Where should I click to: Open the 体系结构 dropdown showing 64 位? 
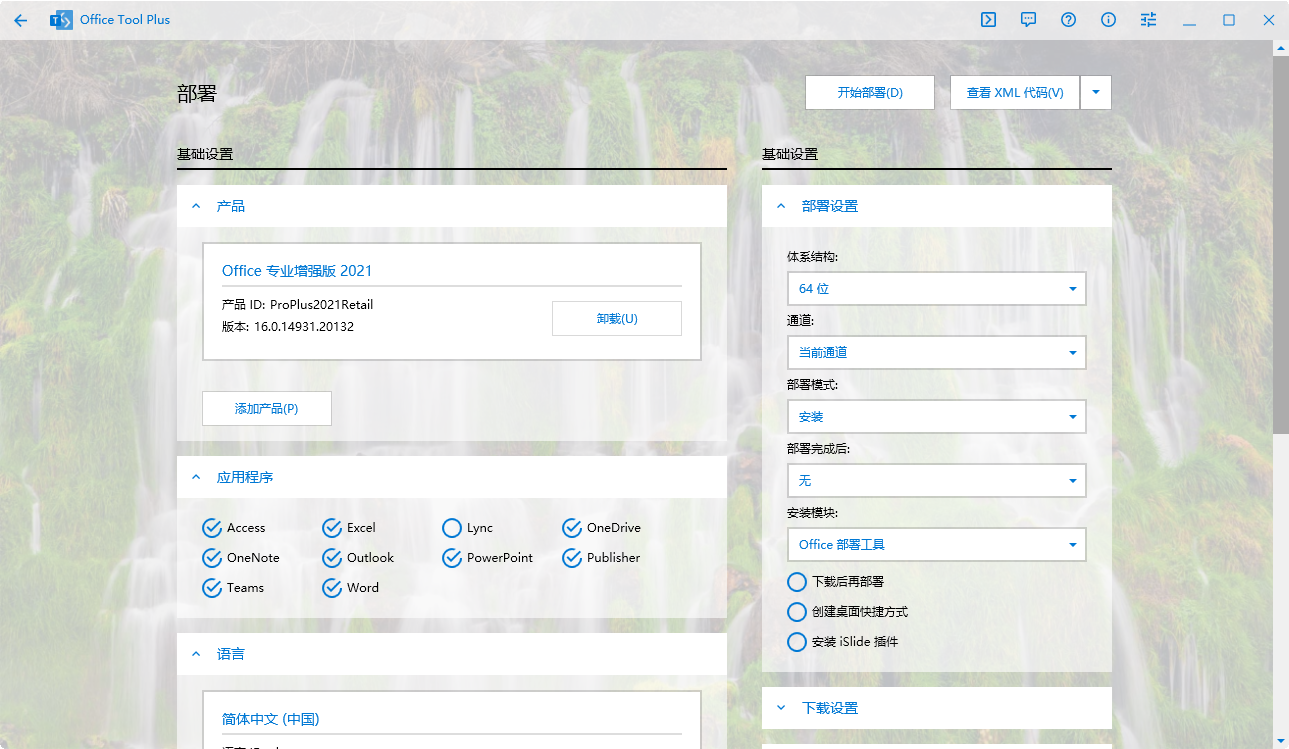pyautogui.click(x=937, y=289)
